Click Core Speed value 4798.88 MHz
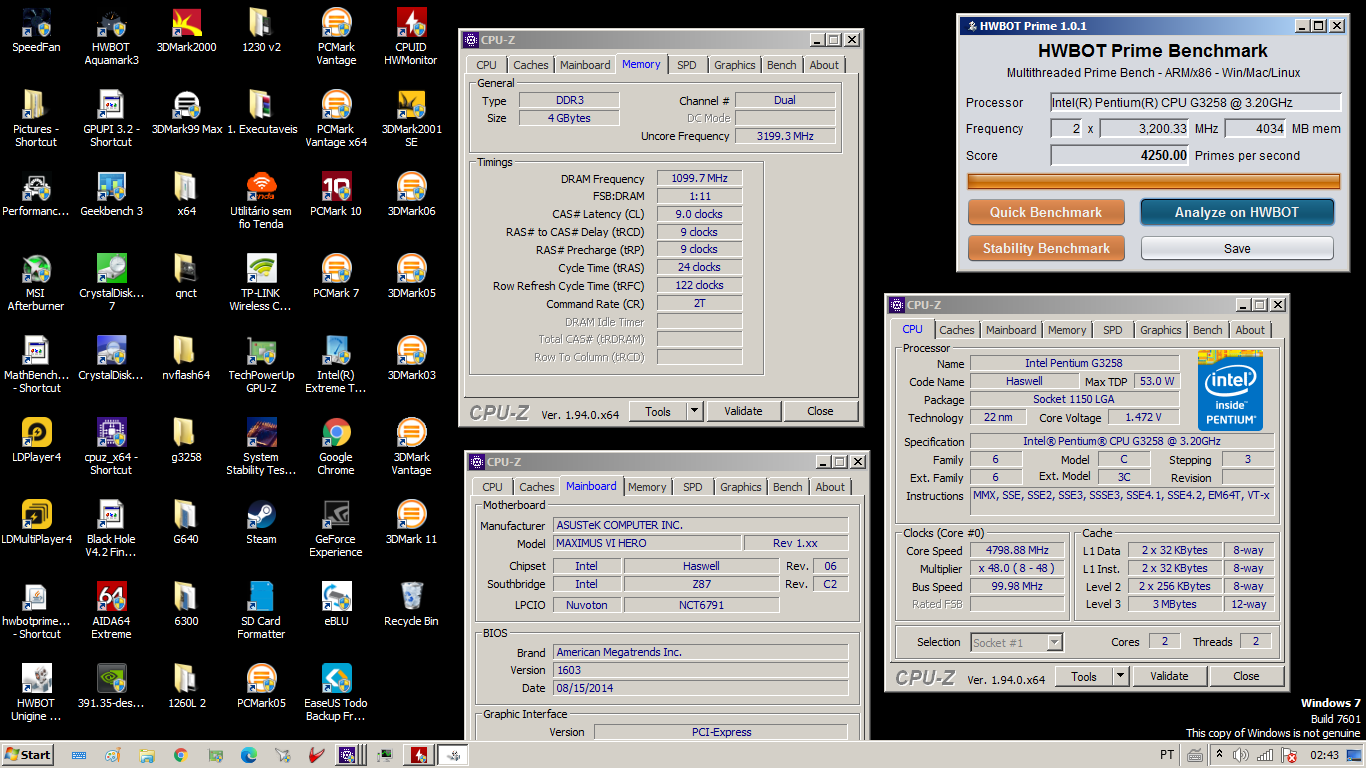Image resolution: width=1366 pixels, height=768 pixels. tap(1017, 550)
